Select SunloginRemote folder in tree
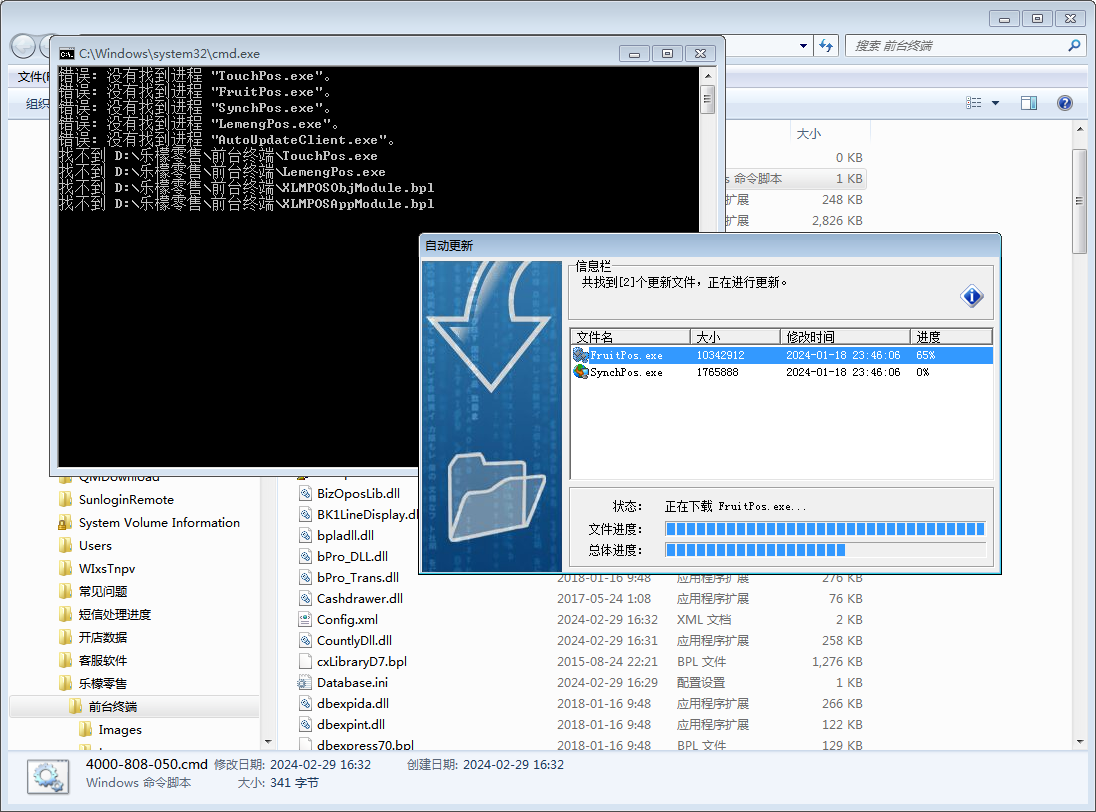 [126, 500]
